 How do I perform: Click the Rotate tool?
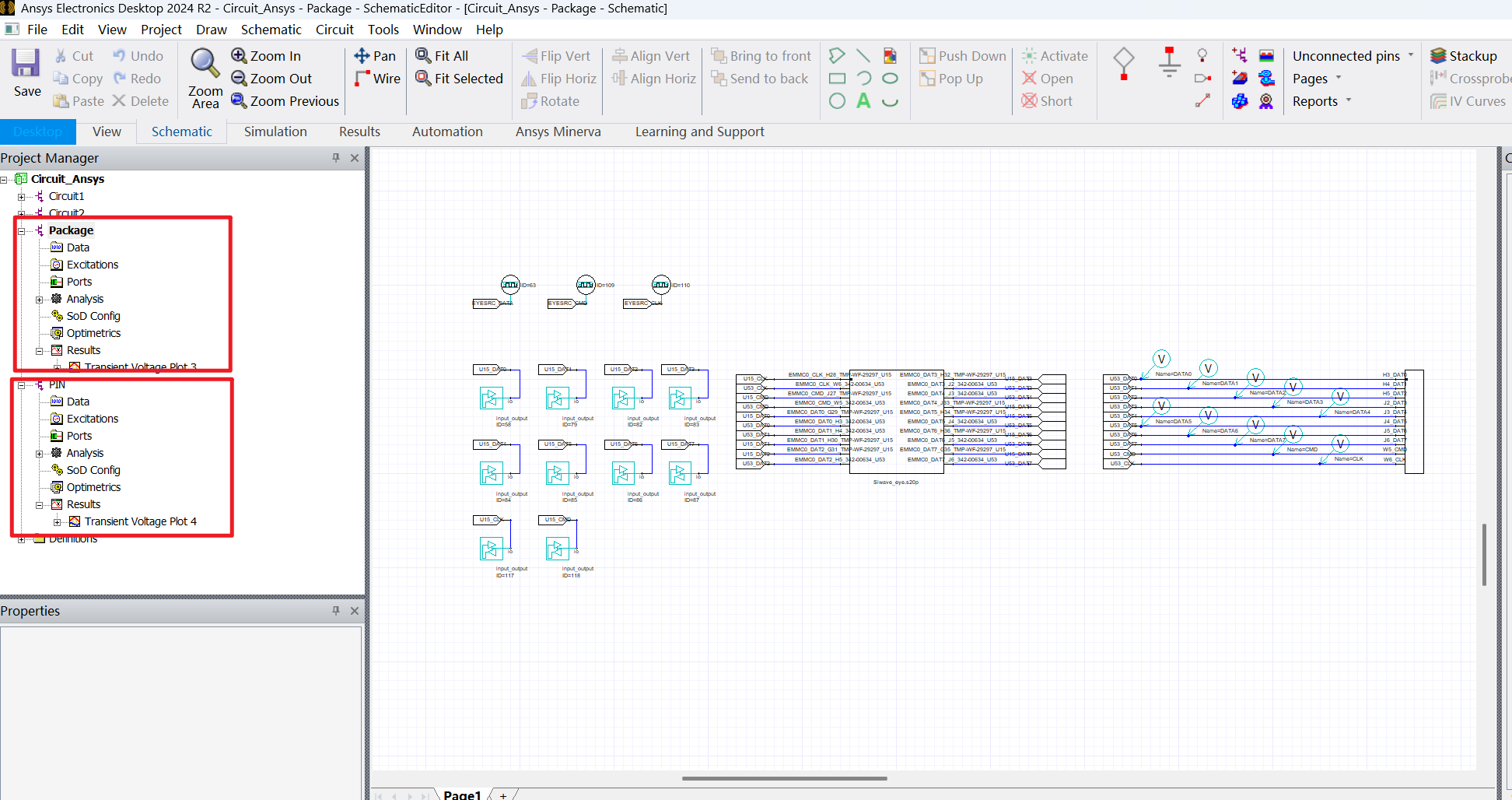point(550,101)
